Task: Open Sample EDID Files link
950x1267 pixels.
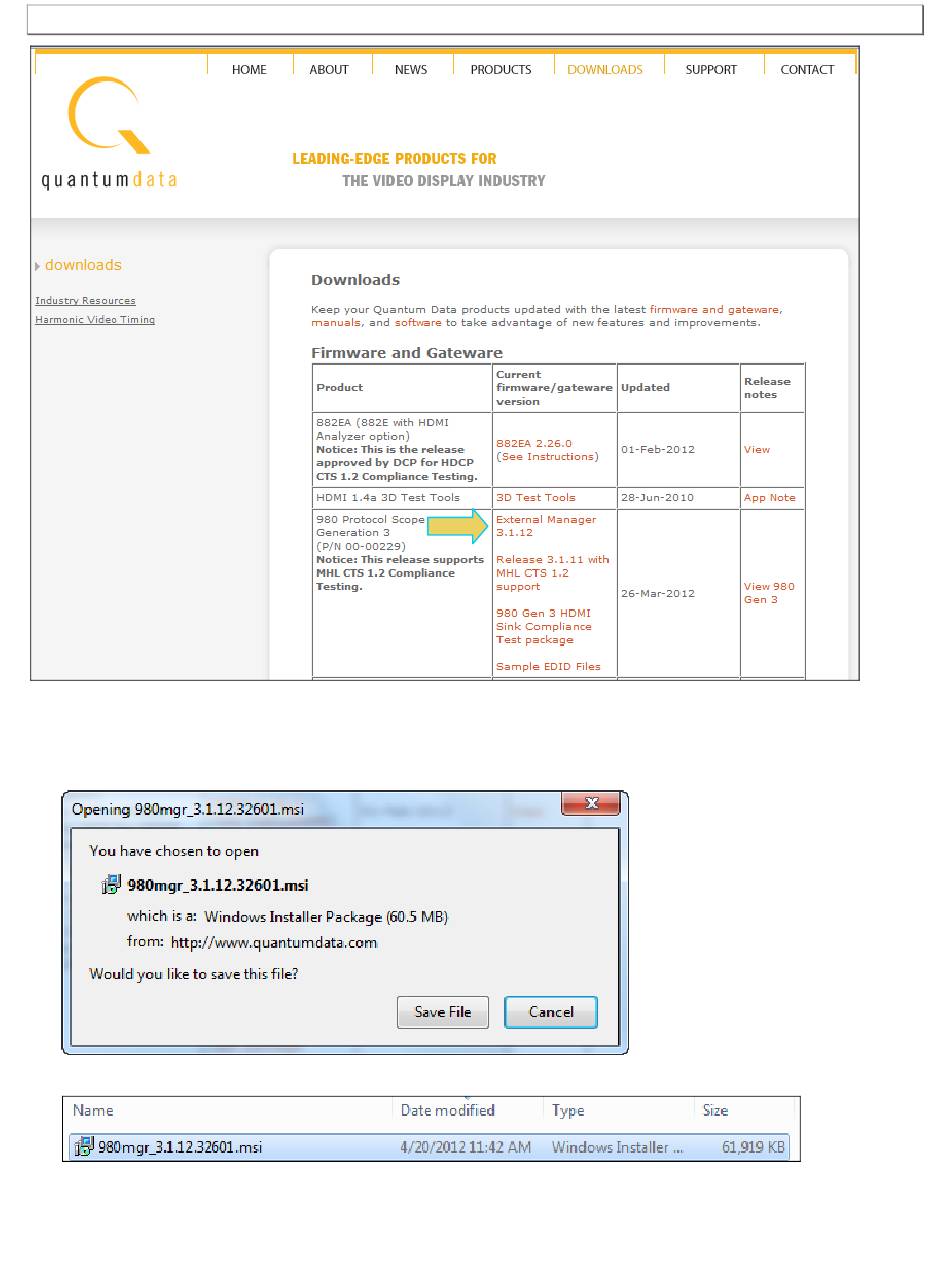Action: click(548, 667)
